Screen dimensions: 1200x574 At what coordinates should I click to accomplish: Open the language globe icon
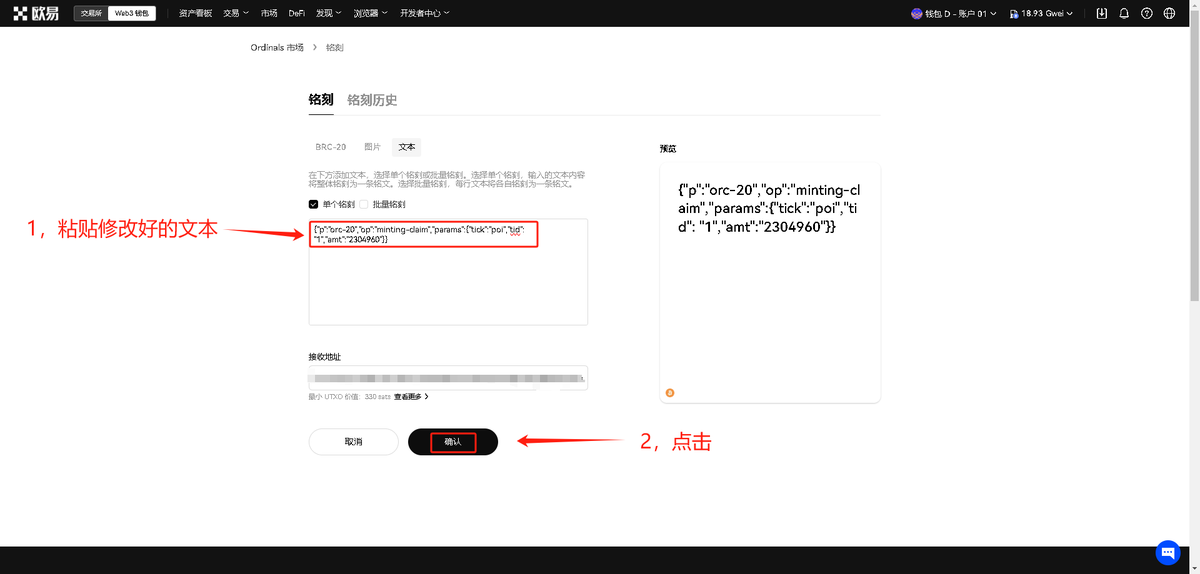tap(1170, 13)
